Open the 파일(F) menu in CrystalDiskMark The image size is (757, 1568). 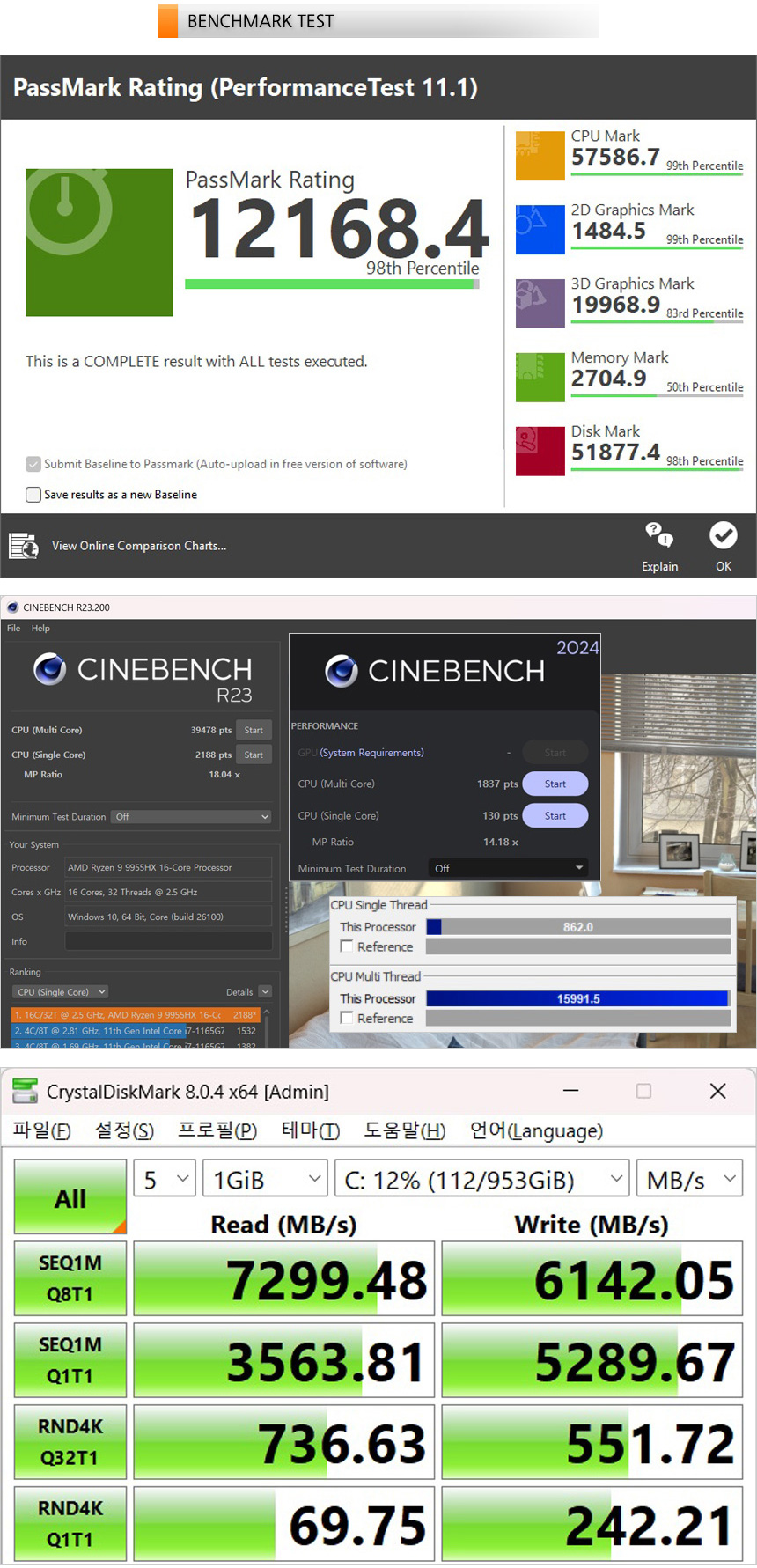coord(41,1130)
